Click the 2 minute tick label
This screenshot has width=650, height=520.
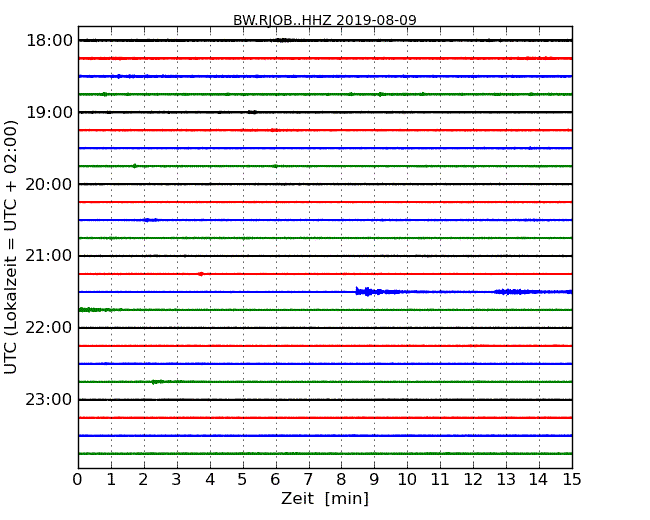pyautogui.click(x=143, y=480)
